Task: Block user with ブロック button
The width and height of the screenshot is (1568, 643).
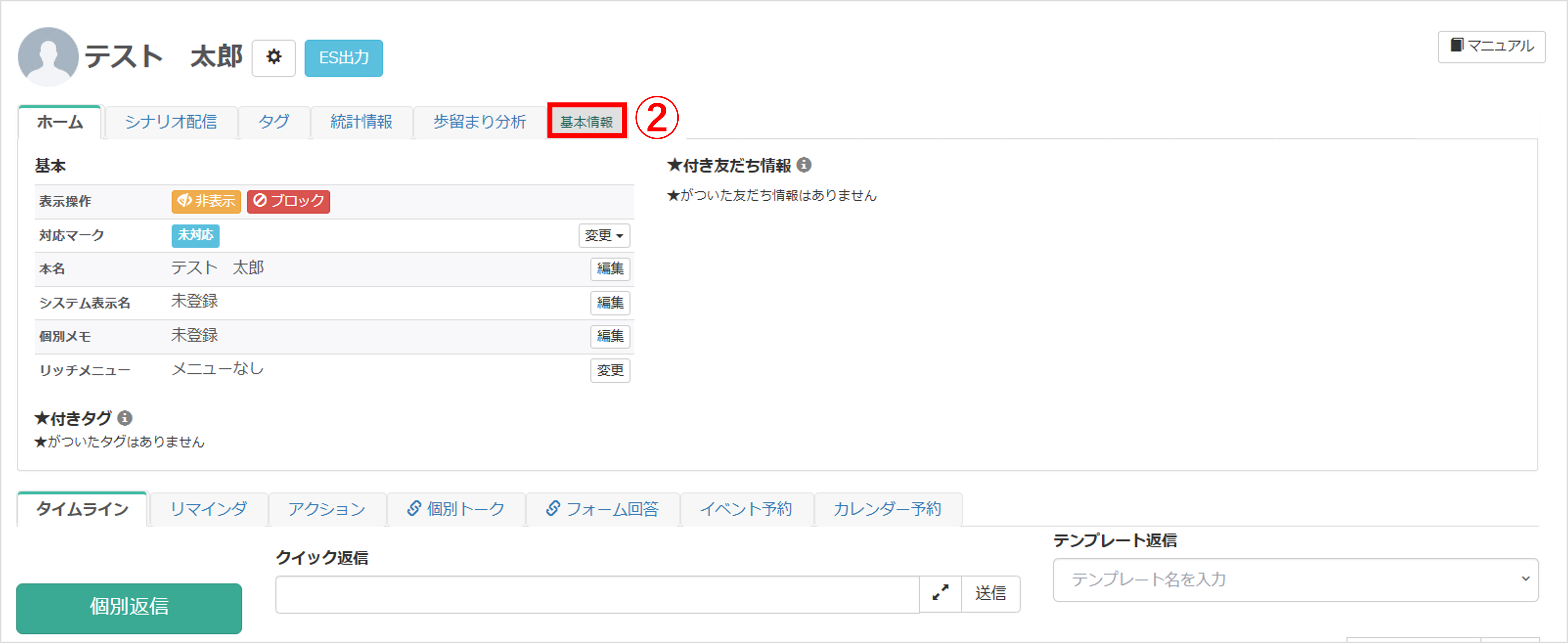Action: pyautogui.click(x=288, y=201)
